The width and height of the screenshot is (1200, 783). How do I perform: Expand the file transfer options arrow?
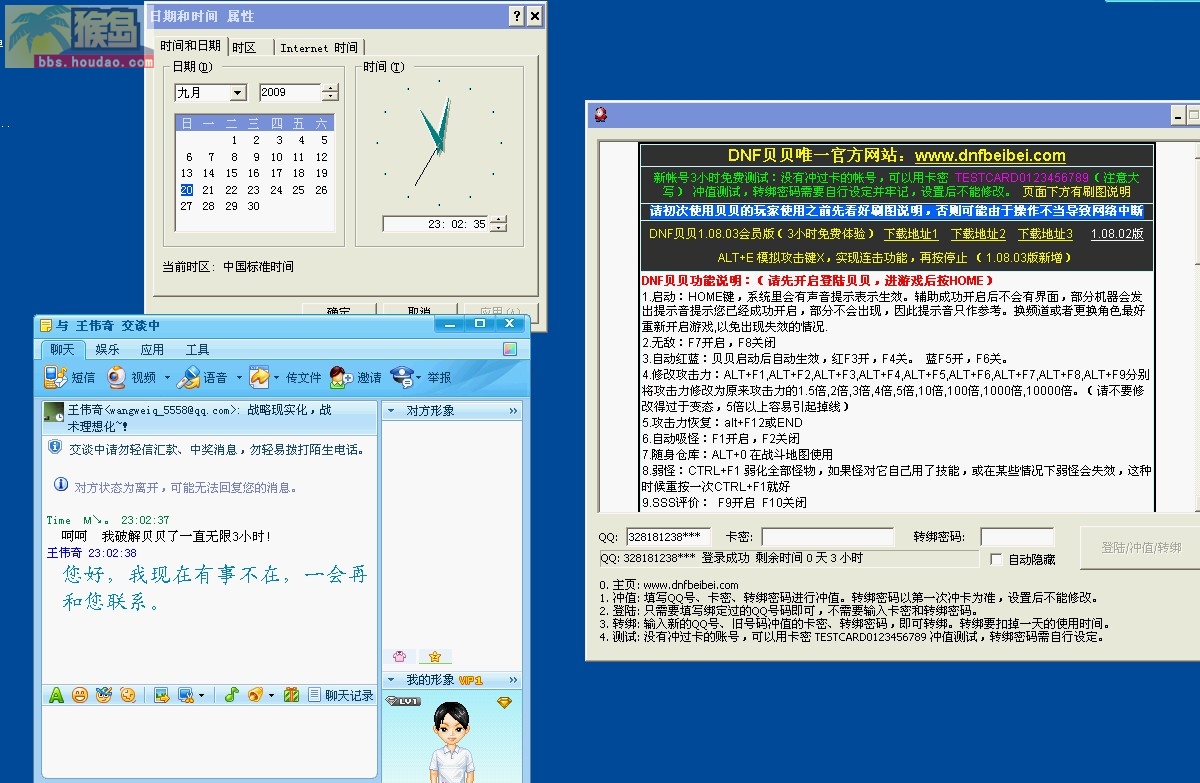(277, 378)
